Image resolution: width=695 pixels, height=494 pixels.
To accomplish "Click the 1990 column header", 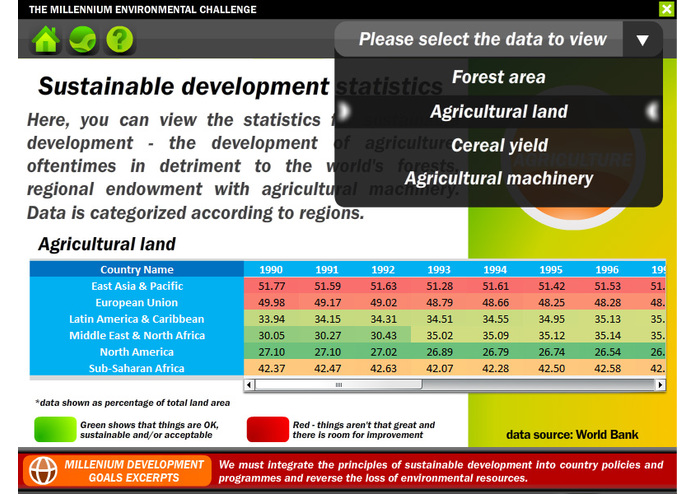I will point(271,270).
